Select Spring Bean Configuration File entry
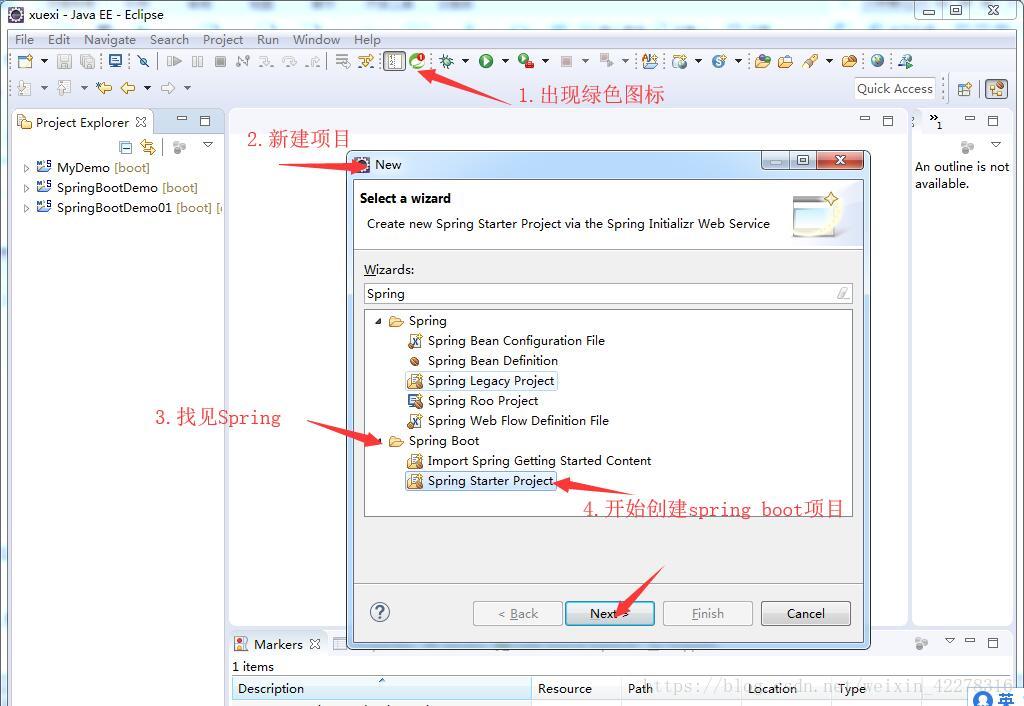This screenshot has width=1024, height=706. point(506,341)
